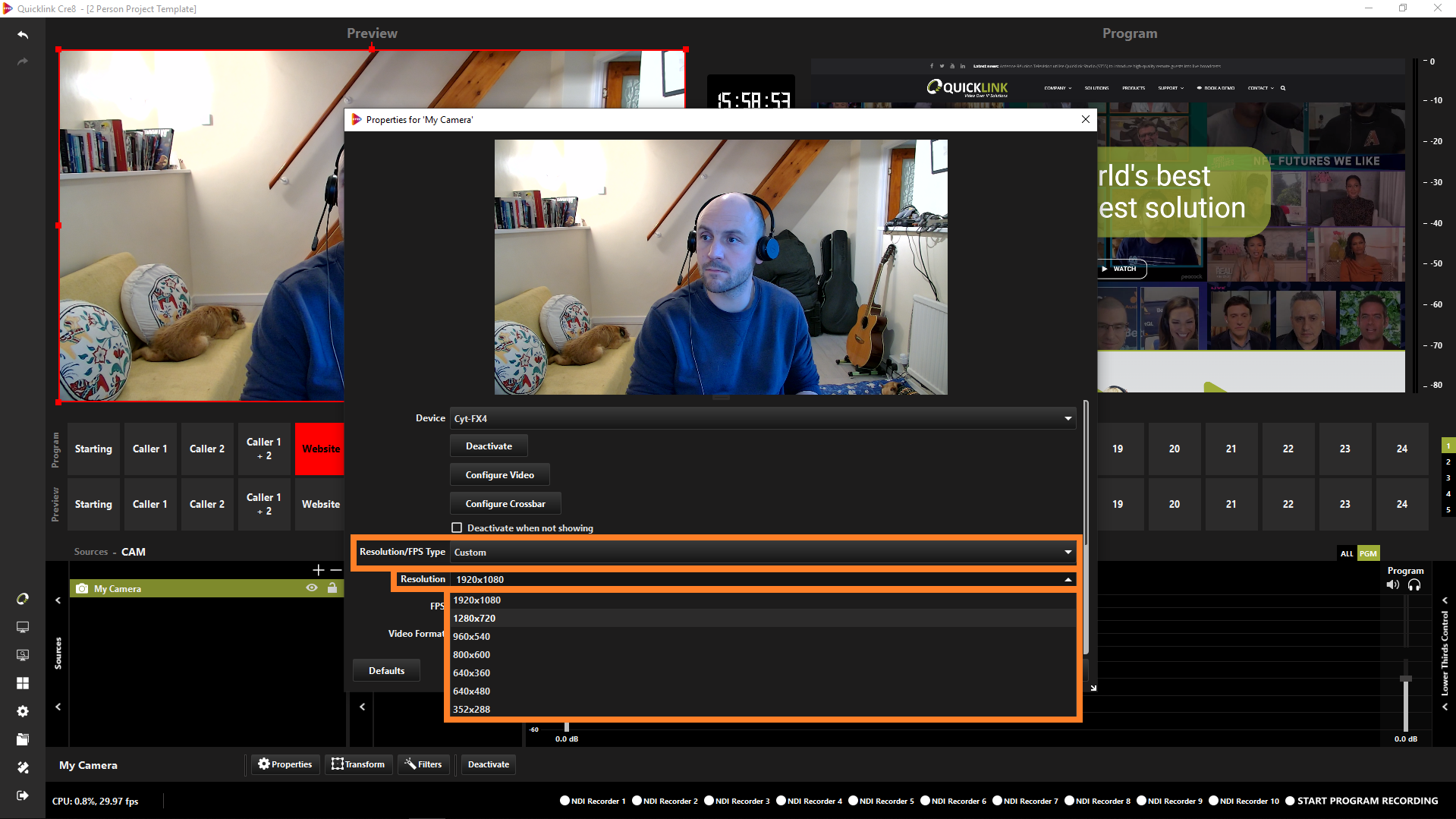This screenshot has height=819, width=1456.
Task: Enable 'Deactivate when not showing' checkbox
Action: [x=457, y=528]
